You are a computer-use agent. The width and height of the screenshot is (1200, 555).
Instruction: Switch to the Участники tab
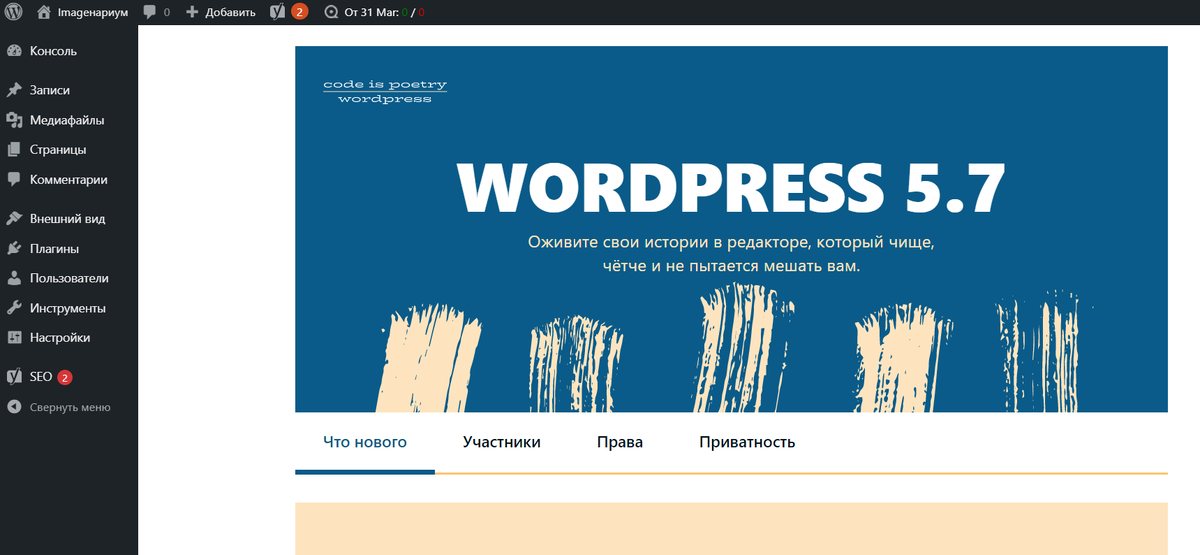[x=502, y=442]
